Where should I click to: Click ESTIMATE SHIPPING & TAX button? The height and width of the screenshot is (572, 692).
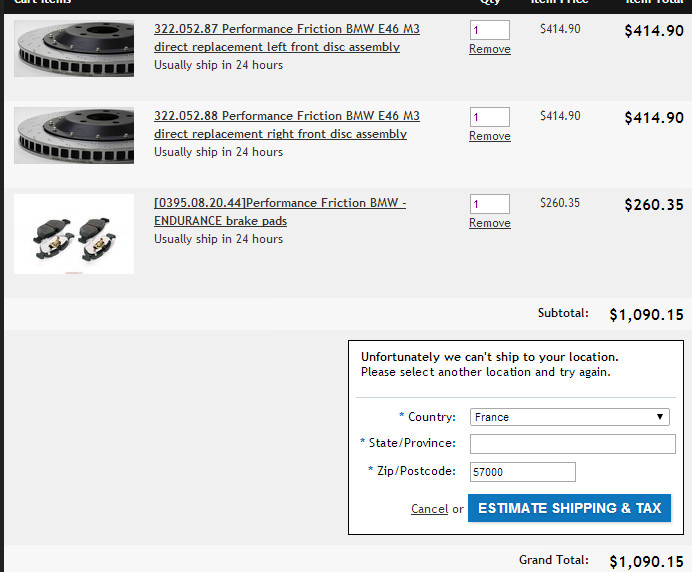[x=569, y=508]
